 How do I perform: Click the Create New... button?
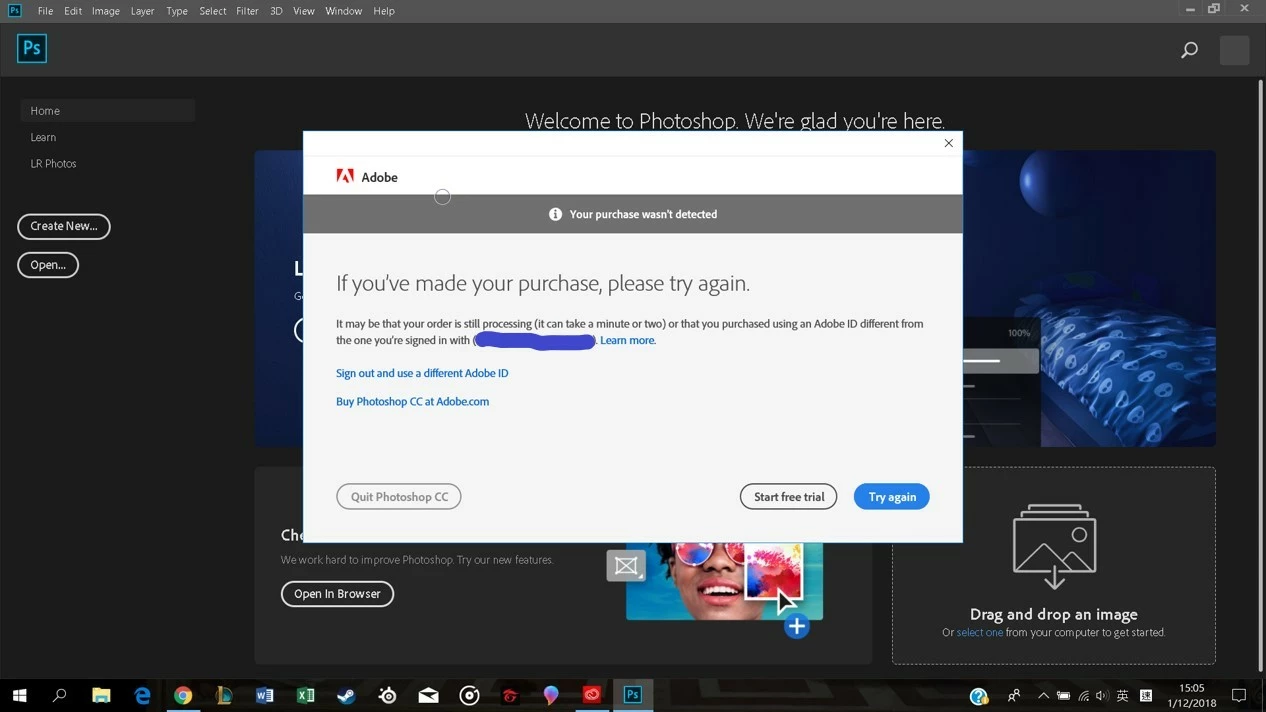pyautogui.click(x=64, y=226)
